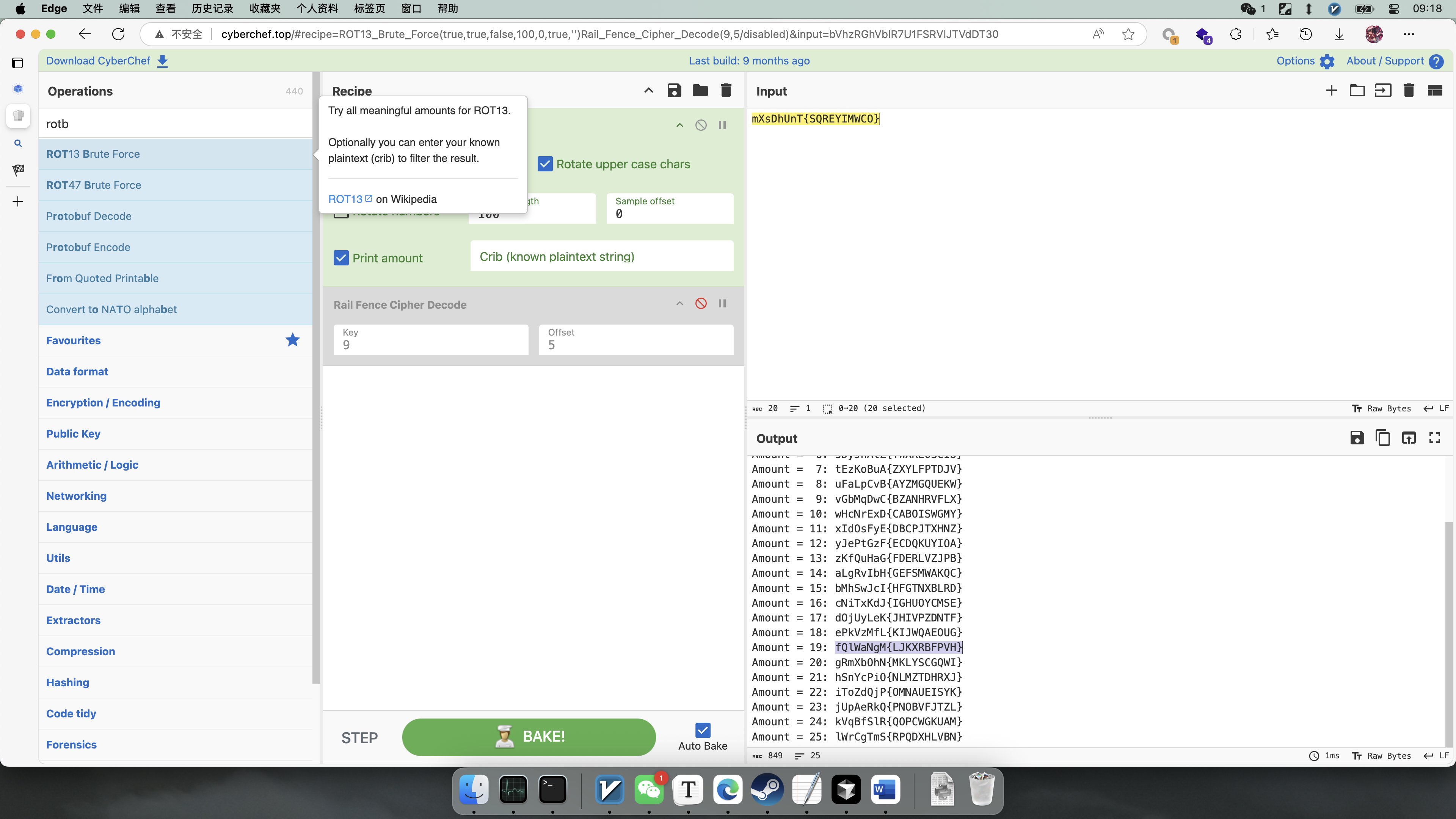Image resolution: width=1456 pixels, height=819 pixels.
Task: Clear the recipe with the trash icon
Action: pyautogui.click(x=726, y=91)
